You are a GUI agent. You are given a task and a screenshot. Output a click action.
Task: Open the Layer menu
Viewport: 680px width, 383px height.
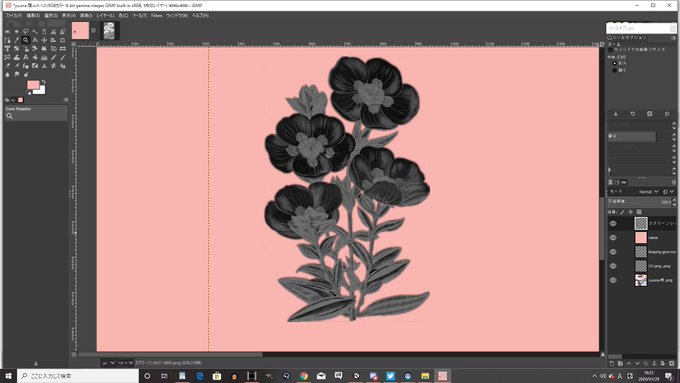tap(105, 15)
